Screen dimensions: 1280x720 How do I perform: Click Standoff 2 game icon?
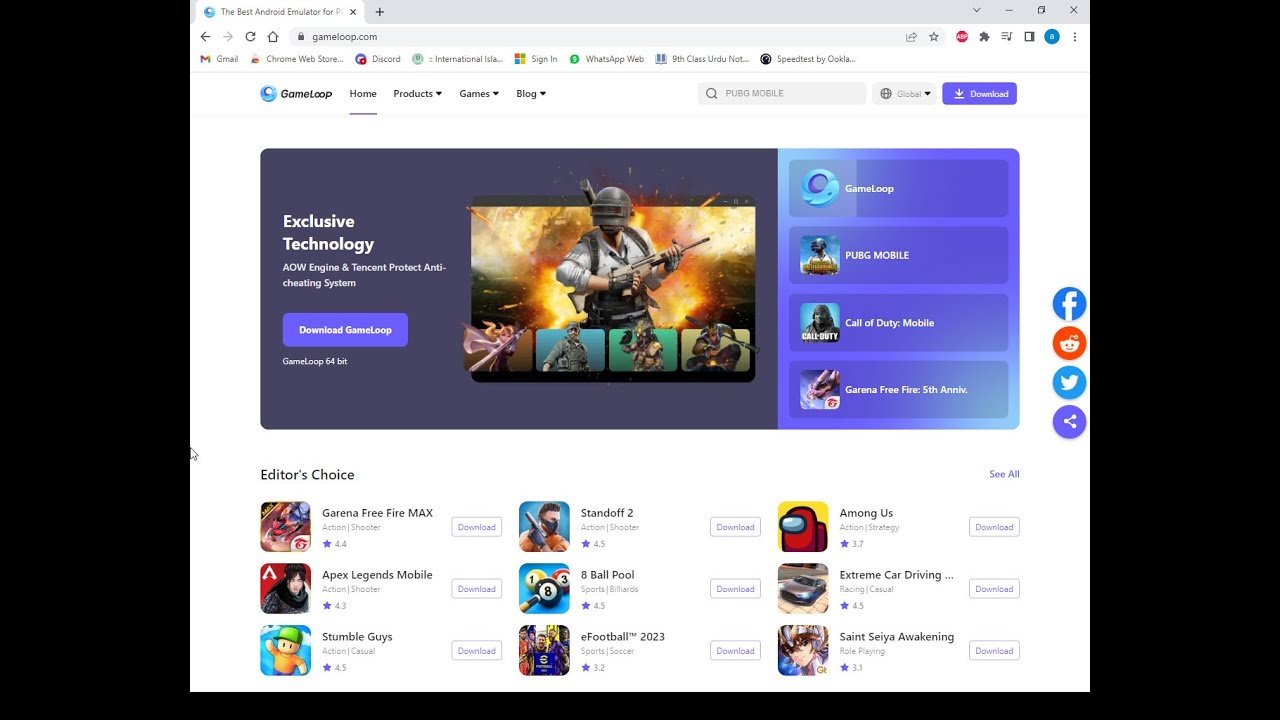(x=544, y=527)
